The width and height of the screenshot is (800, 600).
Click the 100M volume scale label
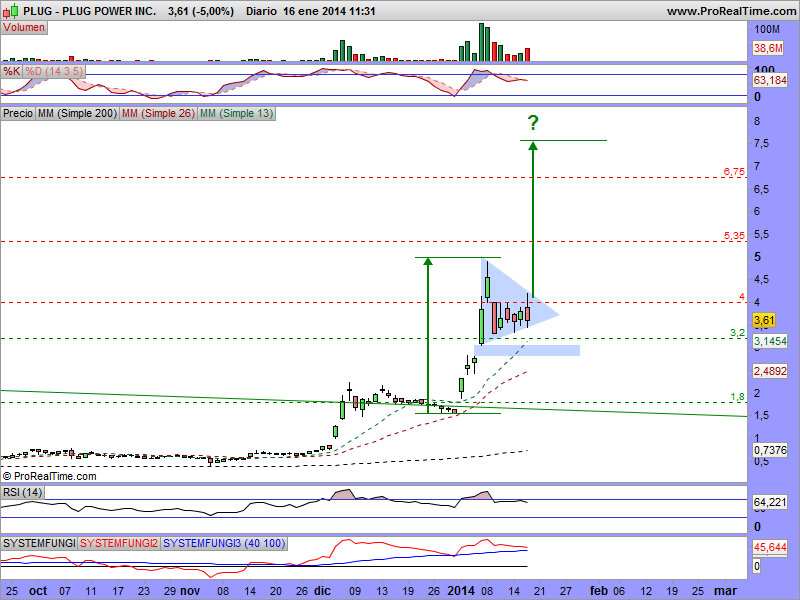(767, 29)
